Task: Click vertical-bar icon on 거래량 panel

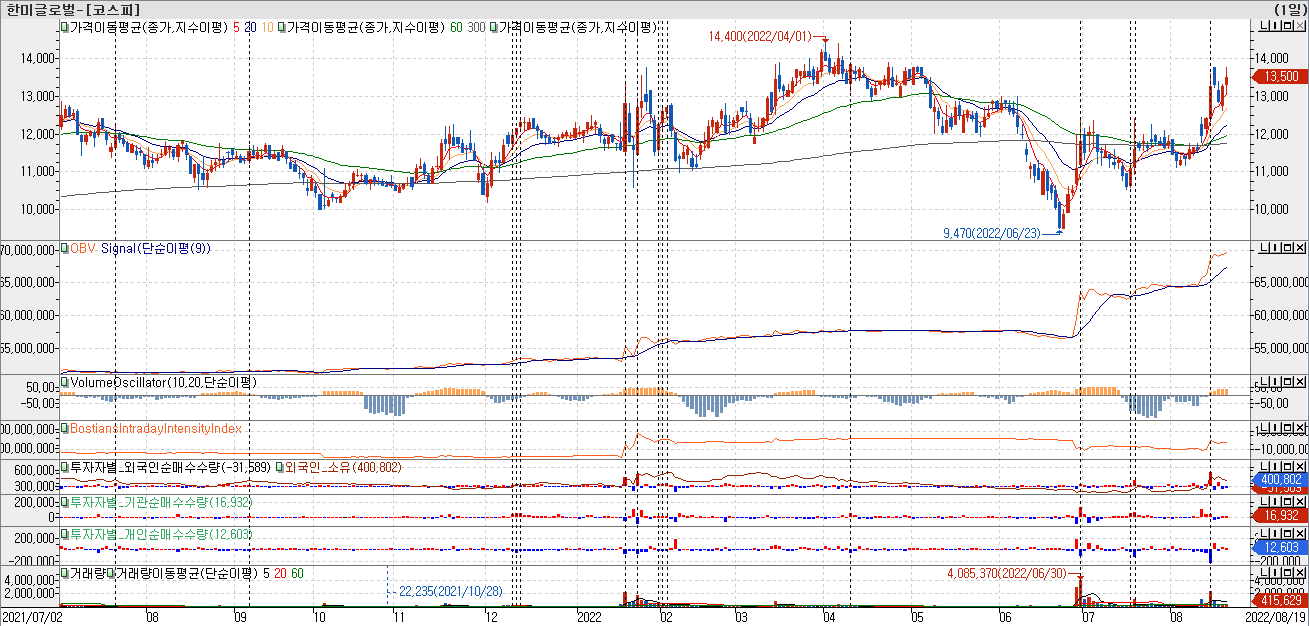Action: (1276, 574)
